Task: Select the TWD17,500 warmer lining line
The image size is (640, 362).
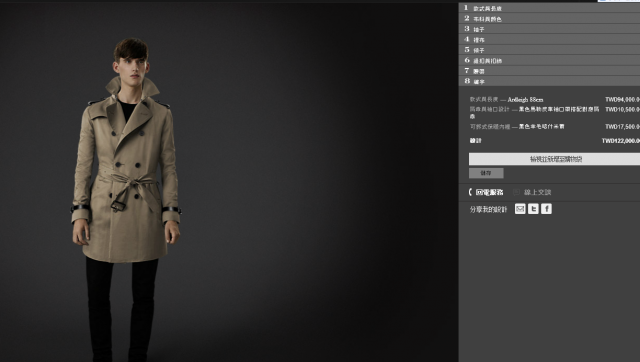Action: [x=554, y=127]
